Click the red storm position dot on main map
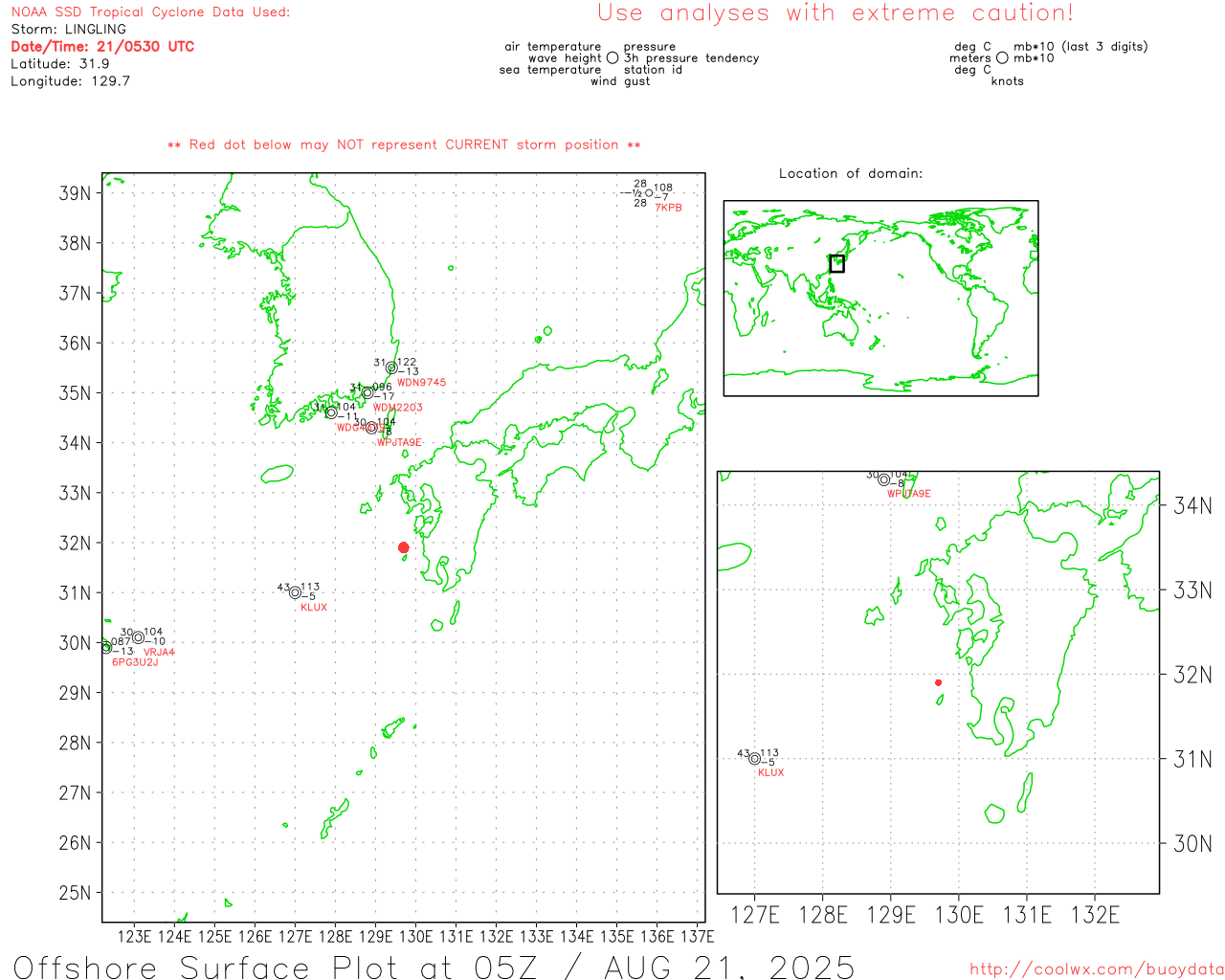The height and width of the screenshot is (980, 1225). 404,547
